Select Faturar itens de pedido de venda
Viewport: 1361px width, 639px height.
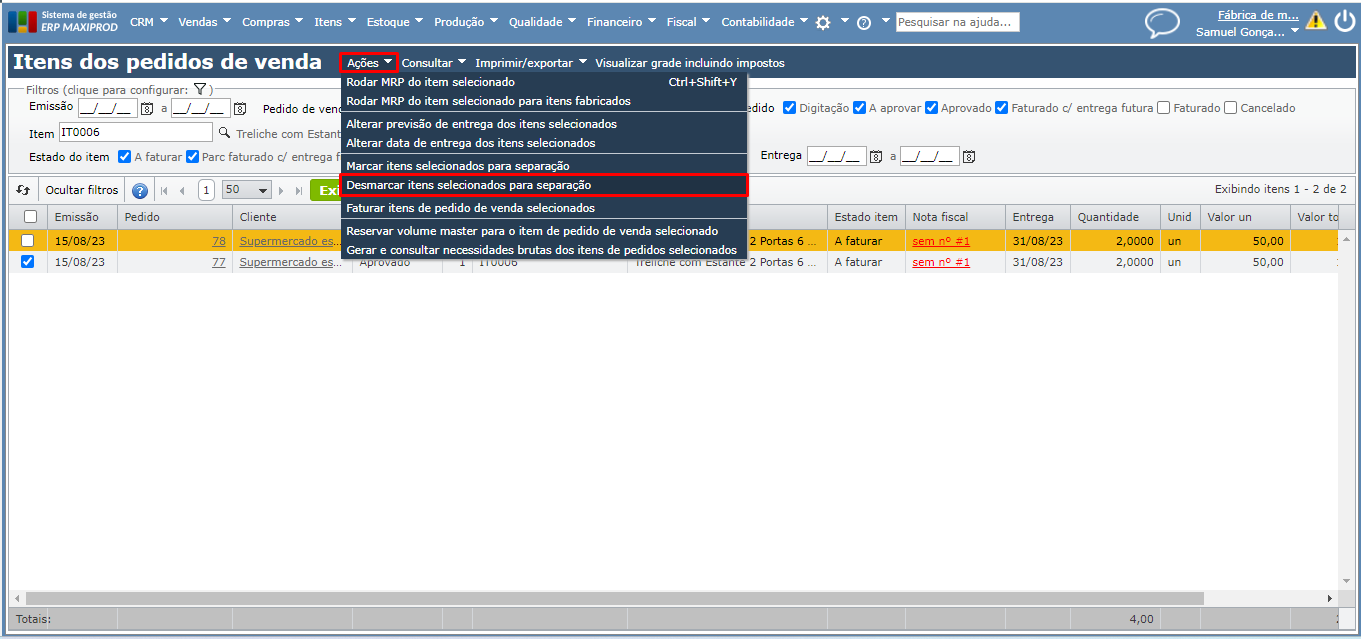pyautogui.click(x=543, y=208)
